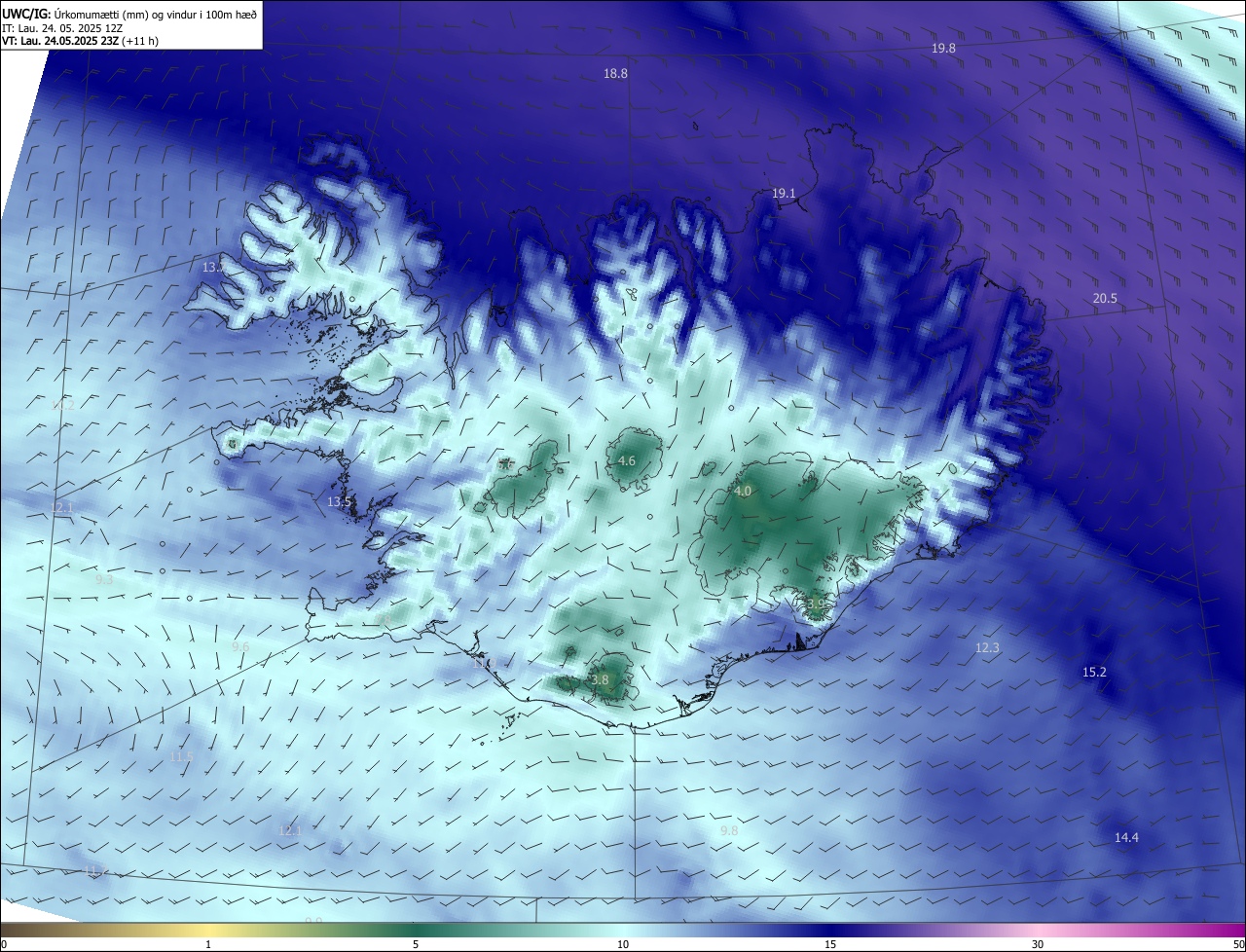Click the legend tick label 15
1246x952 pixels.
(x=830, y=944)
